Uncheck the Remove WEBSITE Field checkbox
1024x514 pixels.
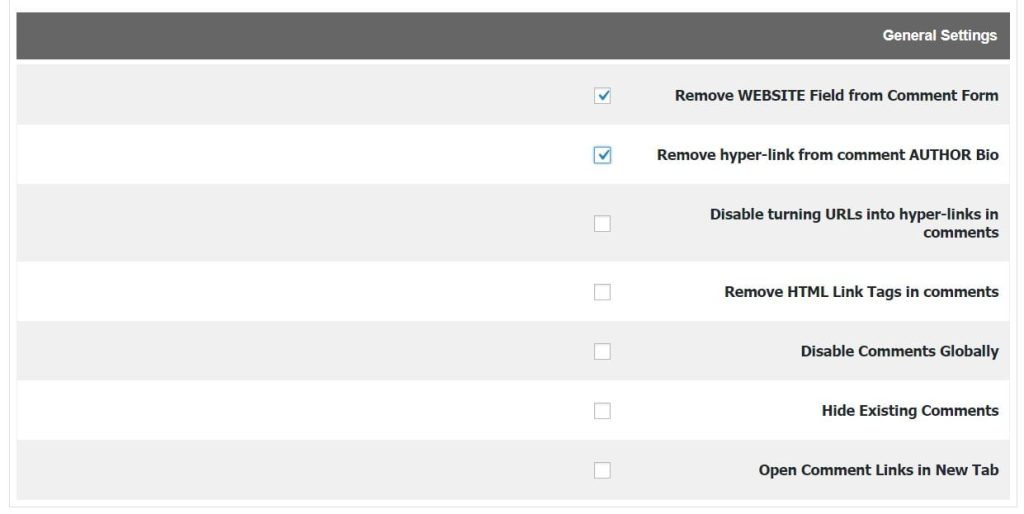pyautogui.click(x=602, y=95)
